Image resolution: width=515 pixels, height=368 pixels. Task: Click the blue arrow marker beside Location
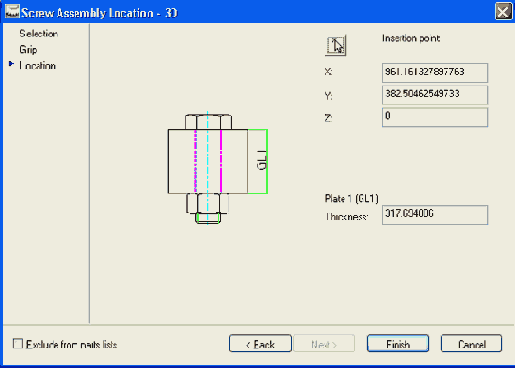[11, 64]
